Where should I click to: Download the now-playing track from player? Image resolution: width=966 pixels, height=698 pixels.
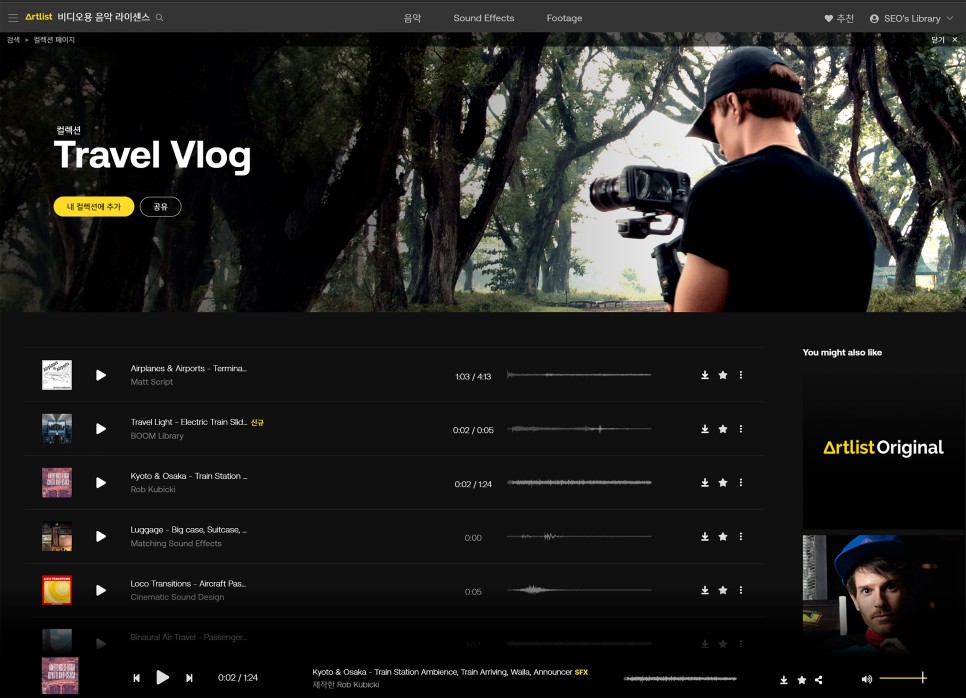pos(784,680)
